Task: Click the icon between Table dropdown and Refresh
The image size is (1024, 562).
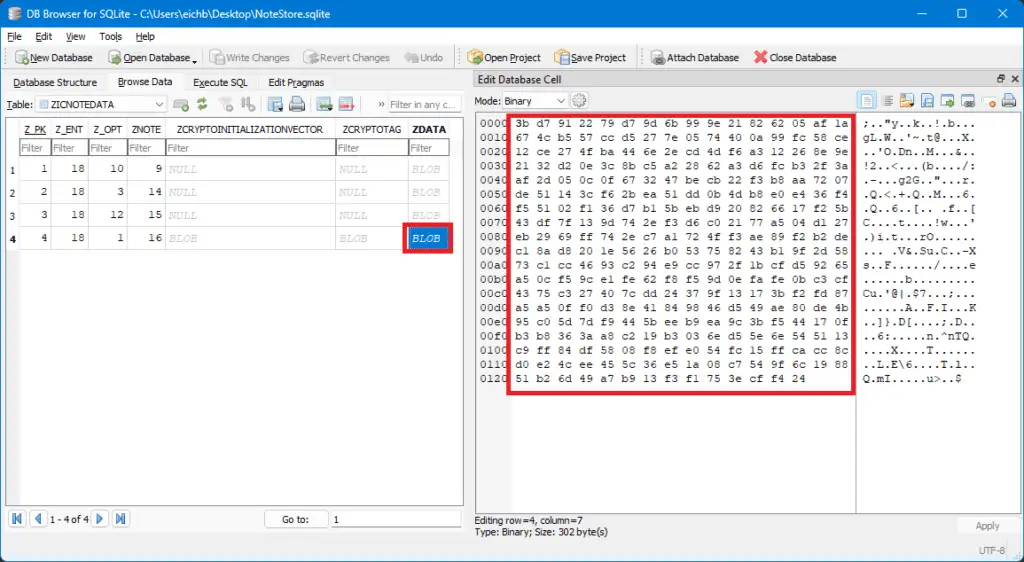Action: coord(181,104)
